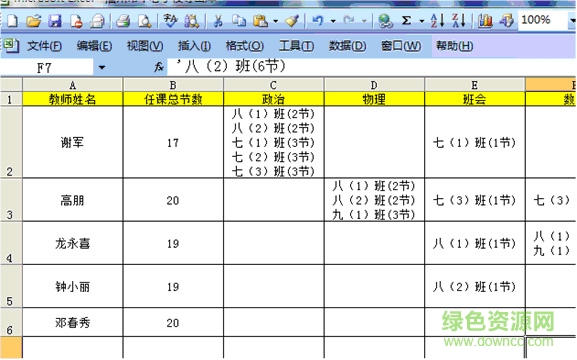Open the 工具(T) menu

tap(296, 46)
